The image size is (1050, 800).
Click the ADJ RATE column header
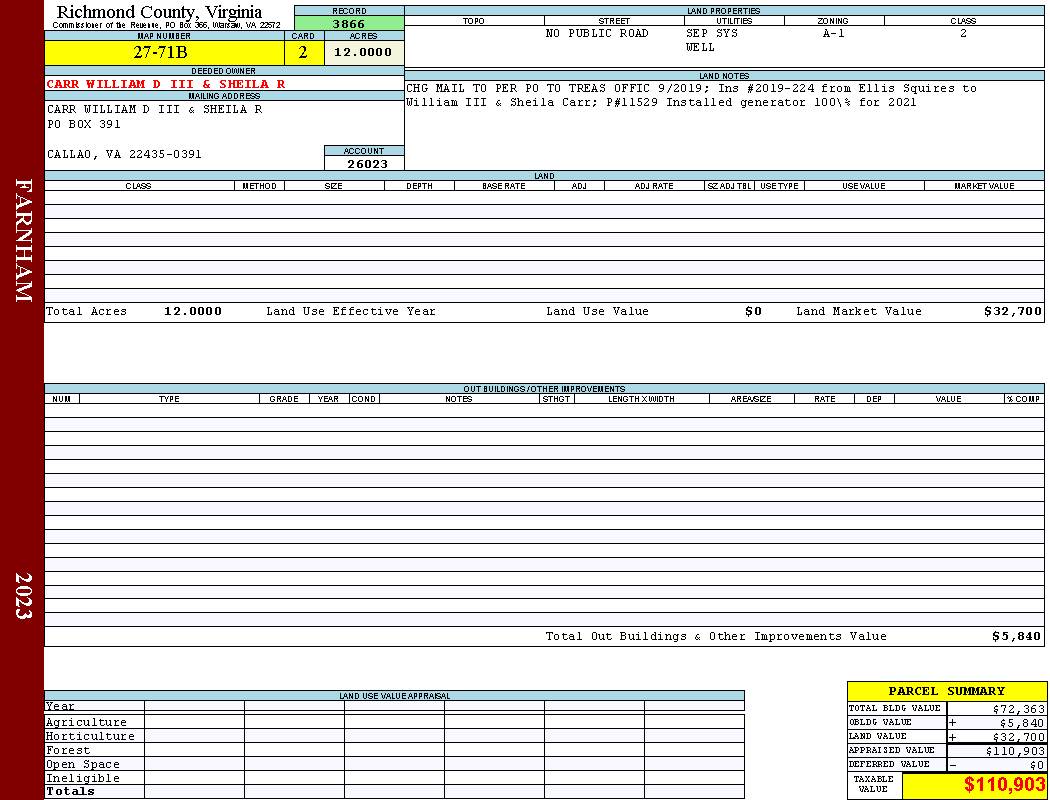[x=654, y=186]
